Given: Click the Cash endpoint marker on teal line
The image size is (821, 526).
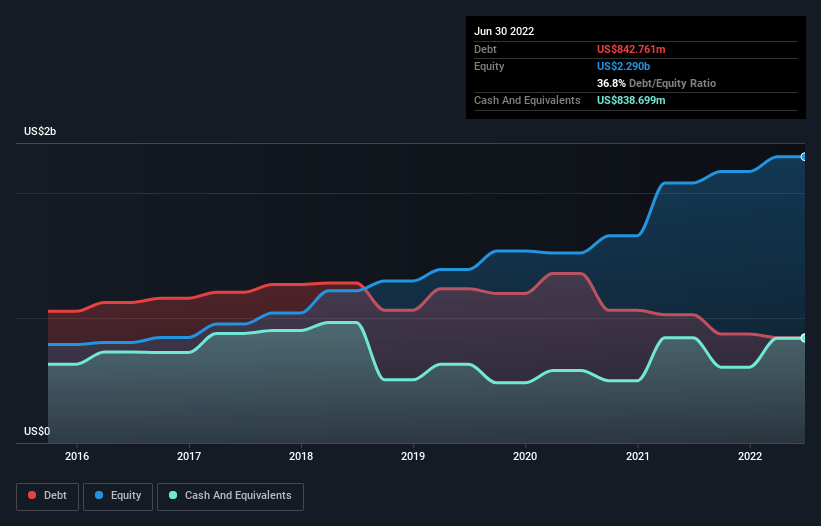Looking at the screenshot, I should (804, 338).
